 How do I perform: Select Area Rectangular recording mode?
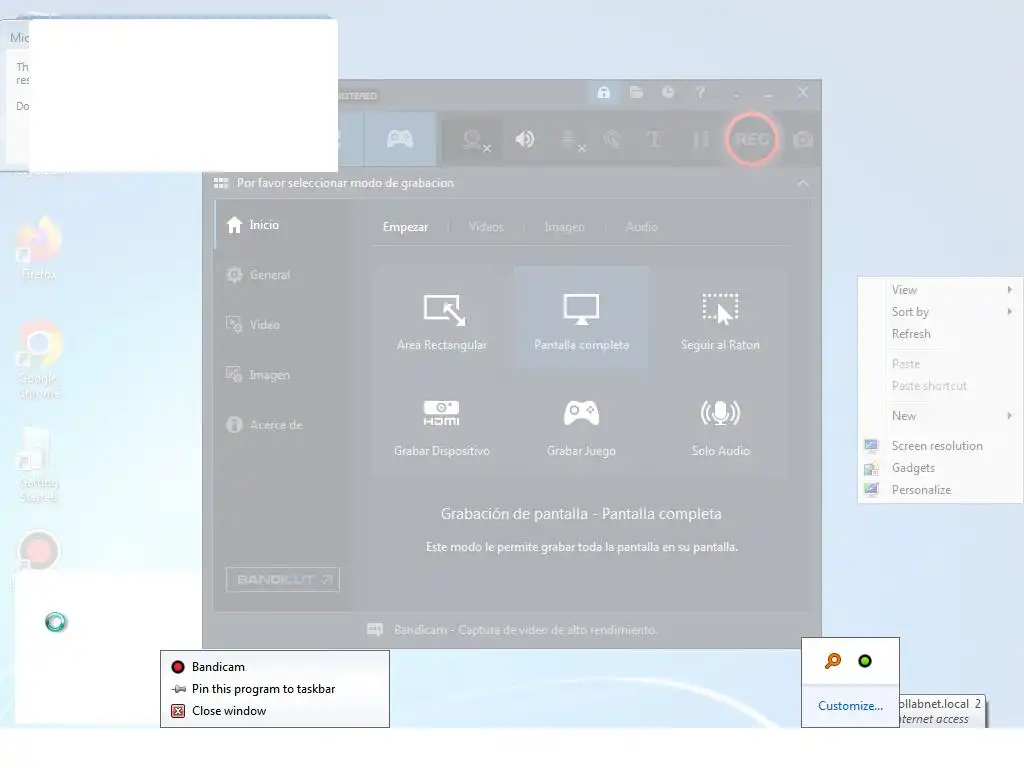(x=442, y=319)
